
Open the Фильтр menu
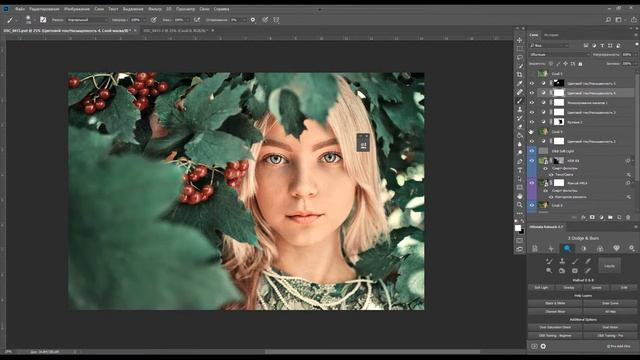155,9
